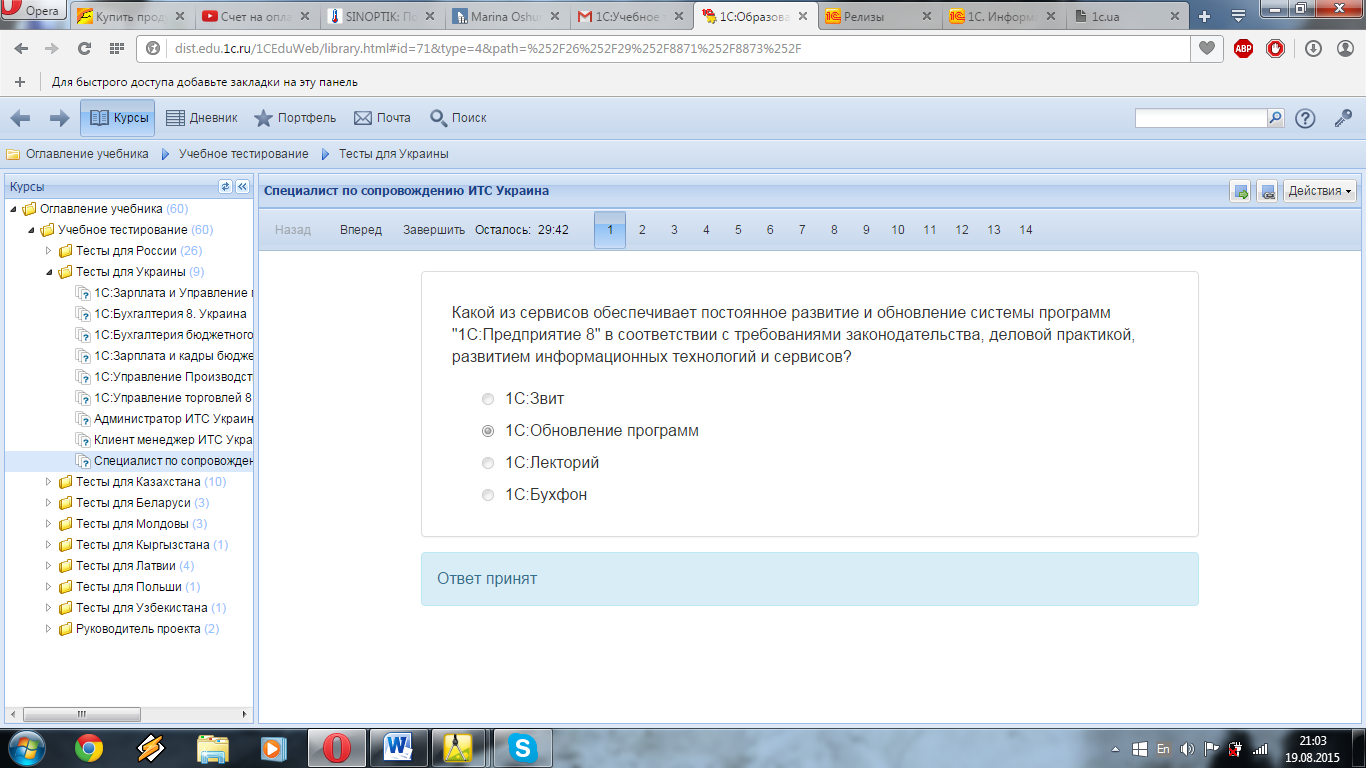Click the app forward arrow icon
This screenshot has width=1366, height=768.
click(59, 118)
